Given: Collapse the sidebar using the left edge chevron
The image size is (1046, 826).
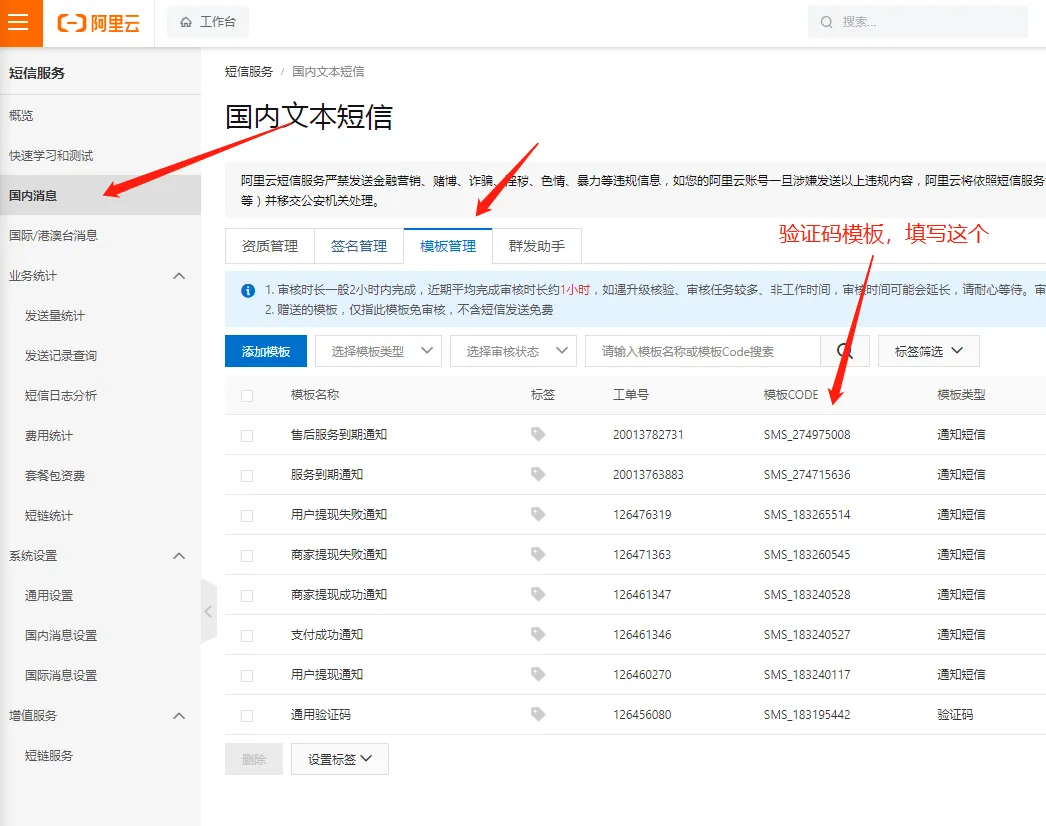Looking at the screenshot, I should (x=208, y=611).
